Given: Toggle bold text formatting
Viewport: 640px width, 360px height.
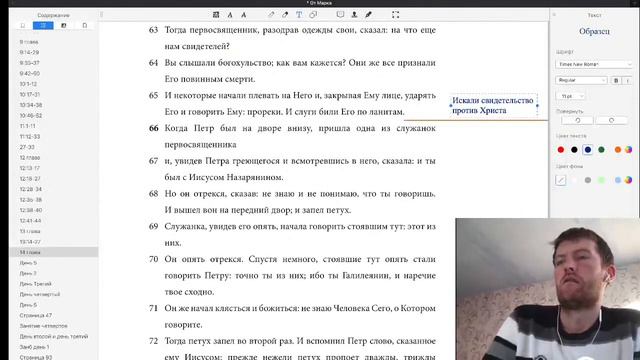Looking at the screenshot, I should pyautogui.click(x=616, y=80).
